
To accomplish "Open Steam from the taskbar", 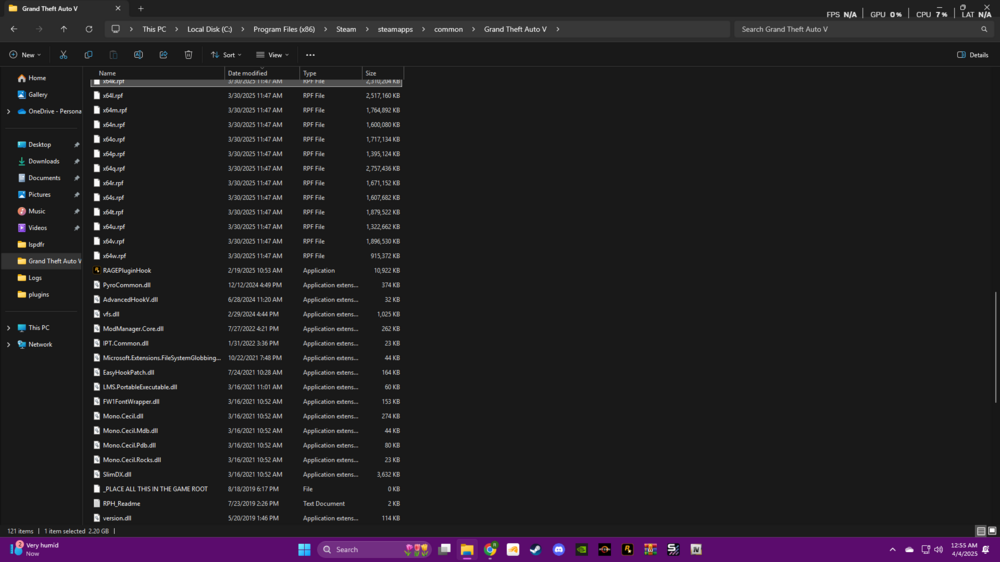I will coord(536,549).
